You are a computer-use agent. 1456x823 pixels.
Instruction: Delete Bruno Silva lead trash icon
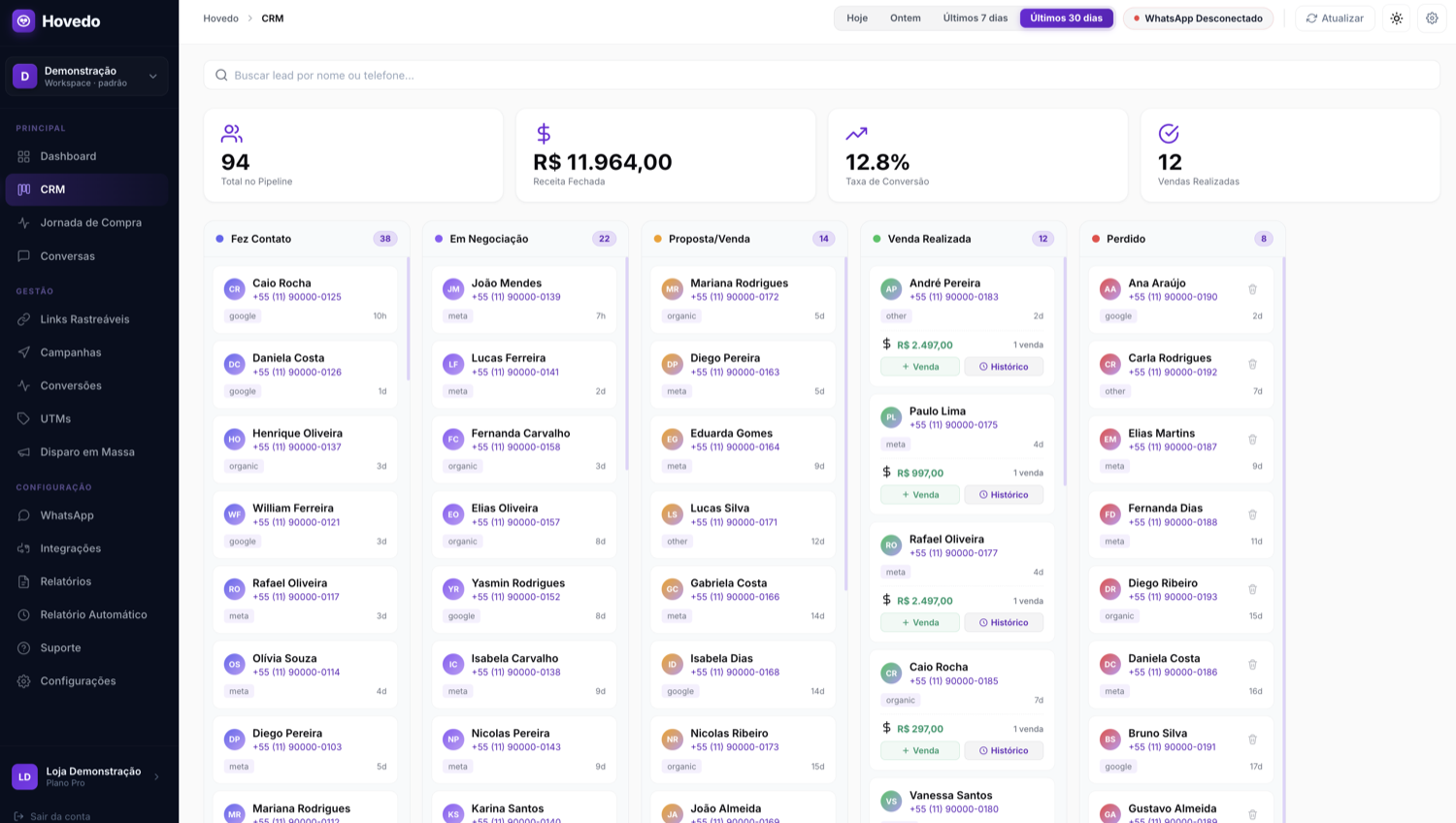click(1252, 740)
